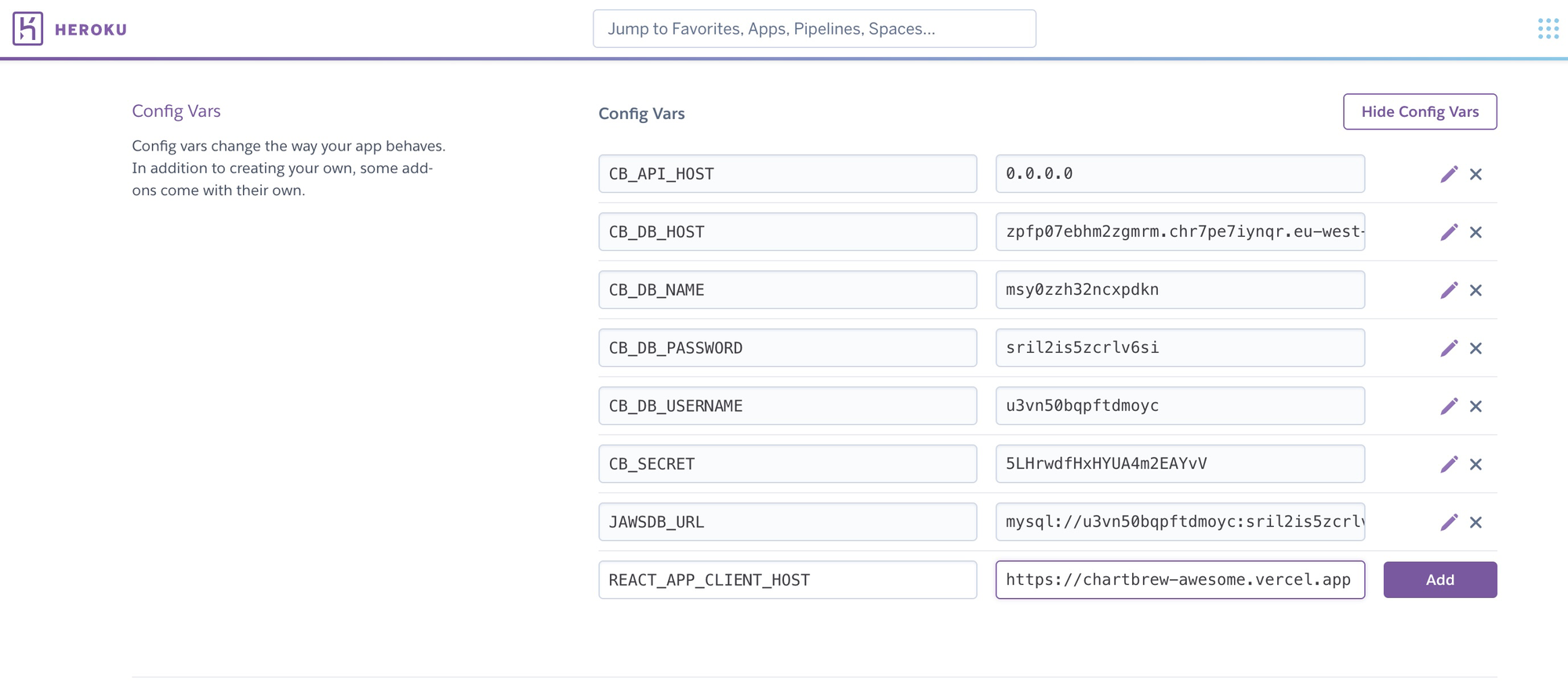Delete the CB_DB_PASSWORD config var
The width and height of the screenshot is (1568, 700).
[1475, 348]
